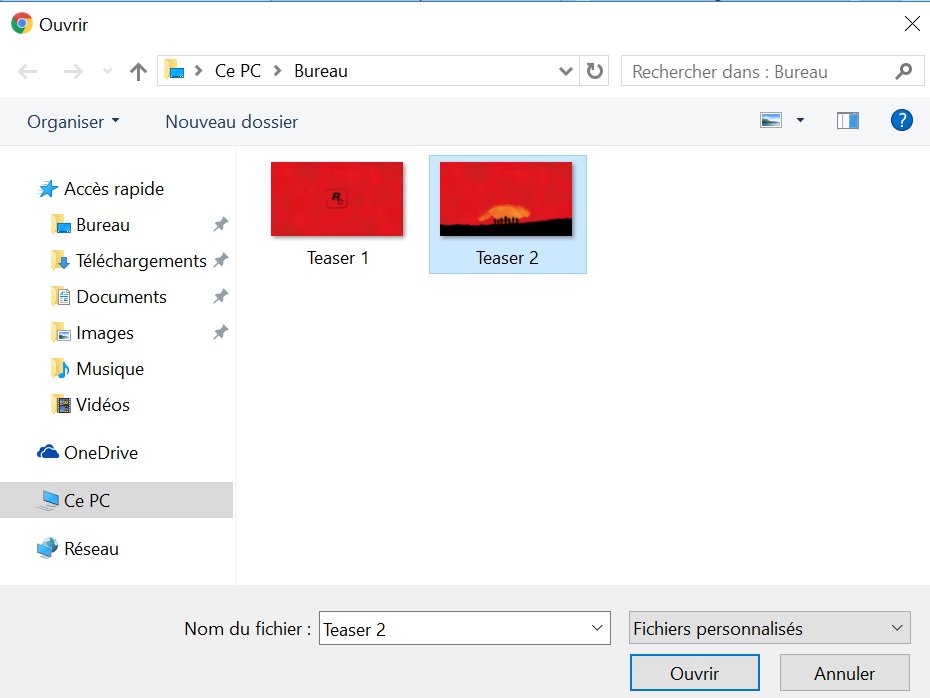Image resolution: width=930 pixels, height=698 pixels.
Task: Click the Teaser 2 file name
Action: pyautogui.click(x=507, y=258)
